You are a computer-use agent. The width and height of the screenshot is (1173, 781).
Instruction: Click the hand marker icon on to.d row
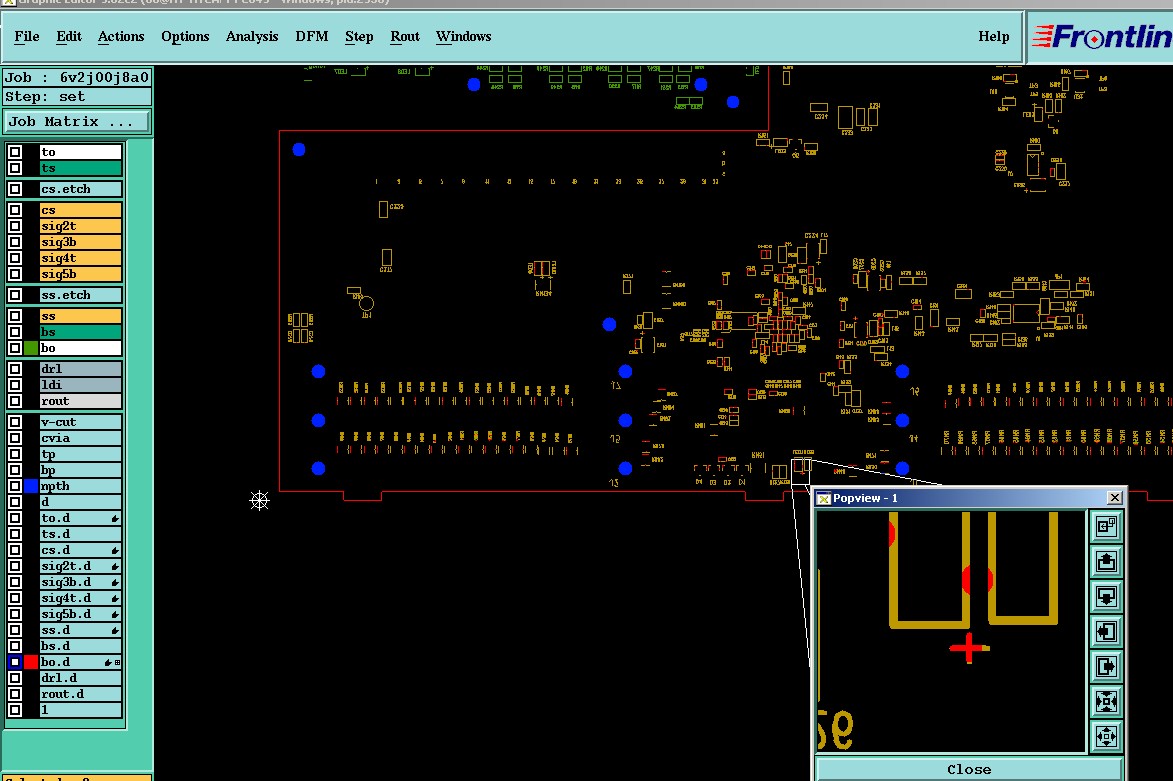pos(115,518)
